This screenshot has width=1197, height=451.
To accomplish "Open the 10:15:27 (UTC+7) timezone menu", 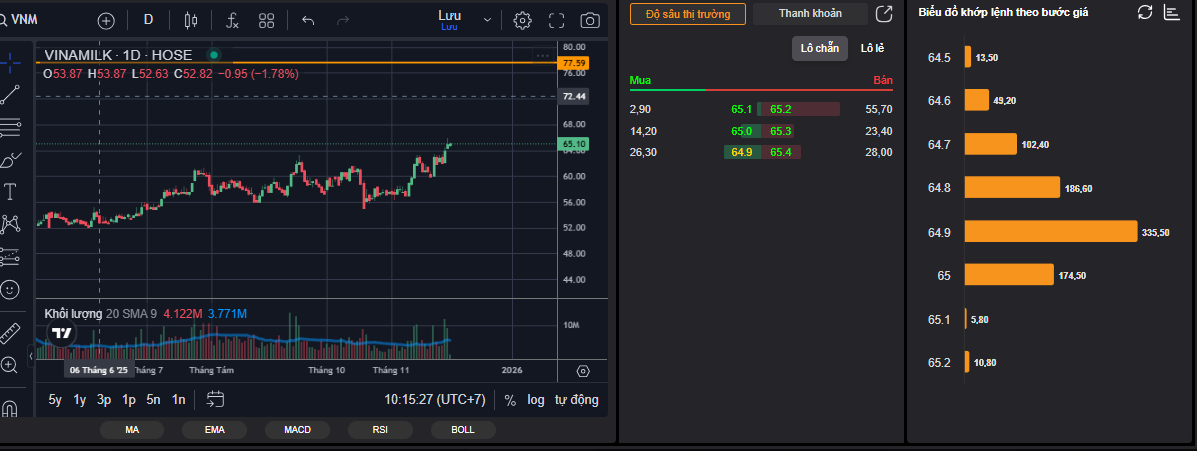I will click(x=435, y=400).
